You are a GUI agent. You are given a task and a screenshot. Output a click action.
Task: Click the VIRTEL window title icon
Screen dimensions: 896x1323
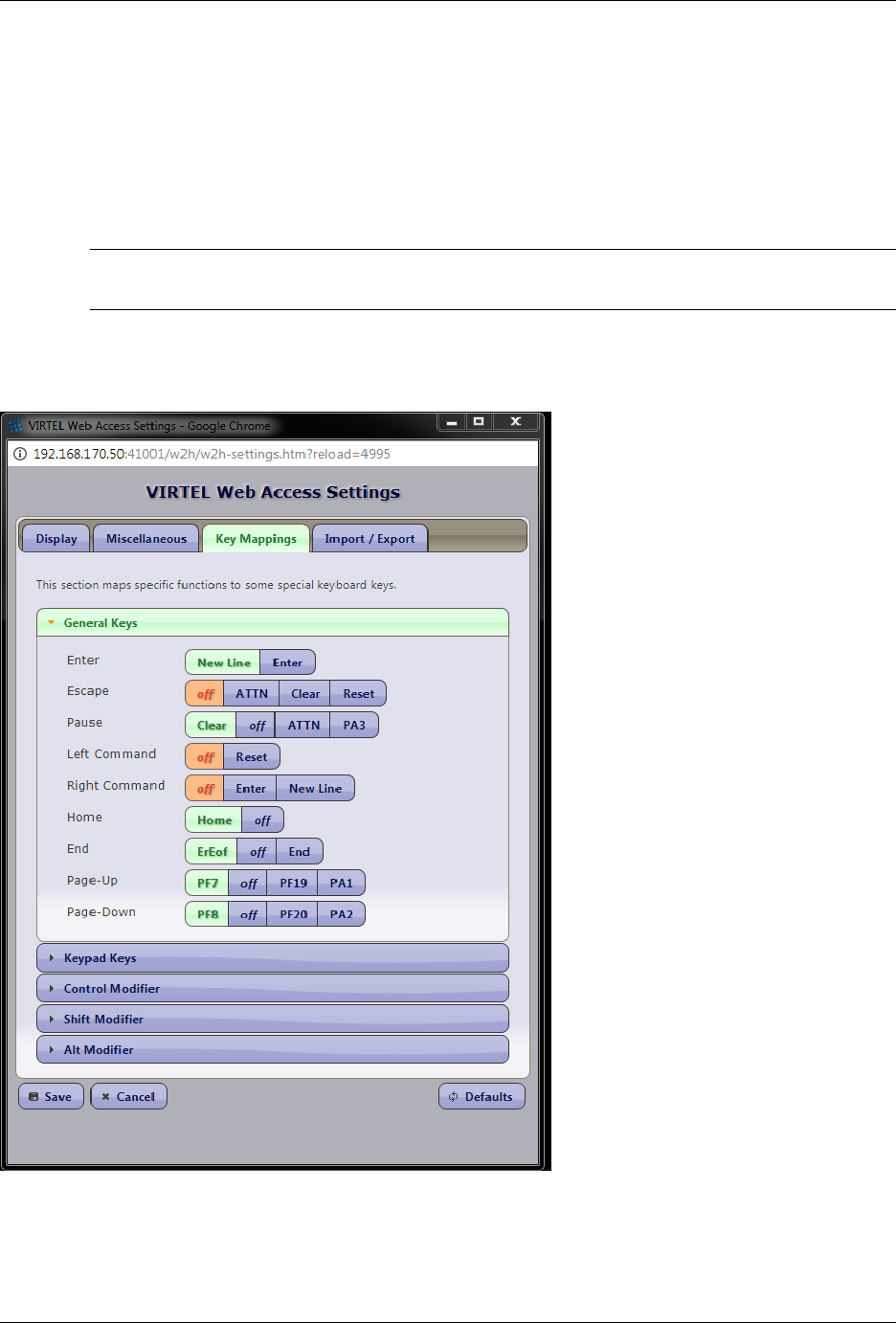point(15,426)
